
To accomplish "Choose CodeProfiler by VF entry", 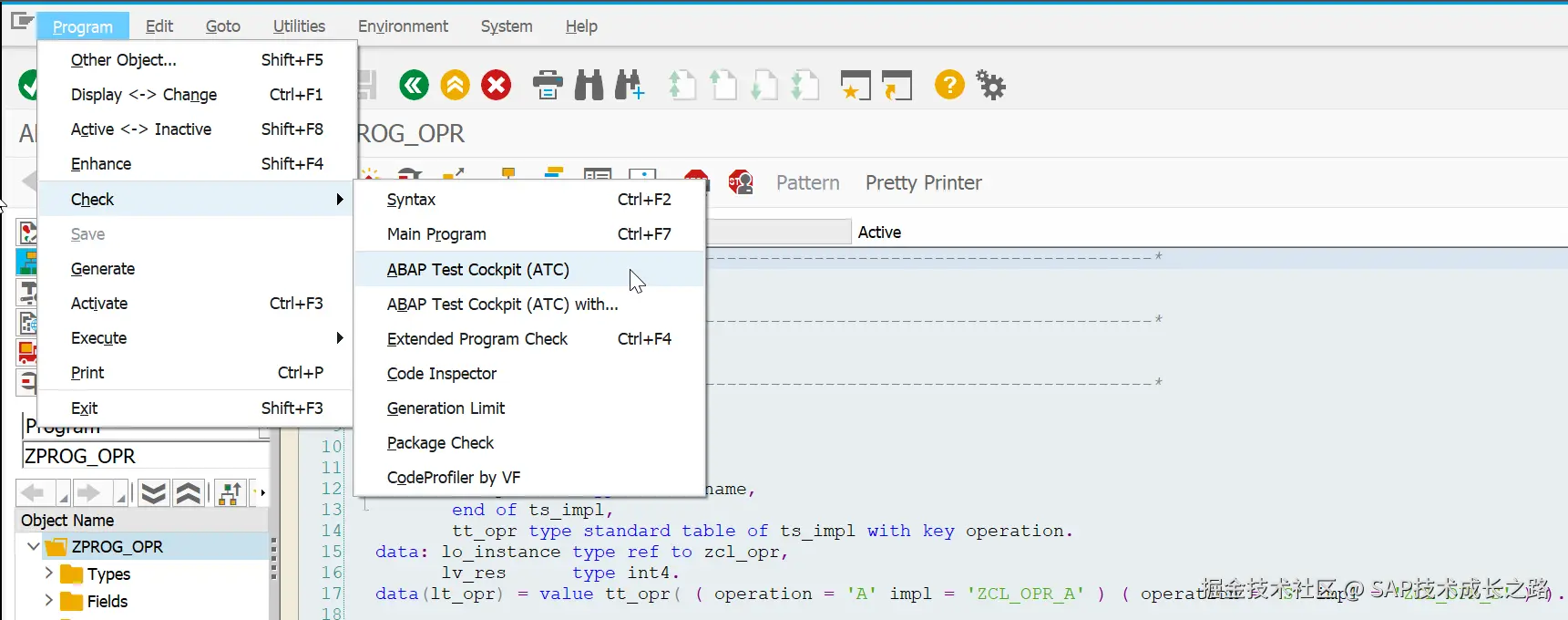I will click(529, 478).
